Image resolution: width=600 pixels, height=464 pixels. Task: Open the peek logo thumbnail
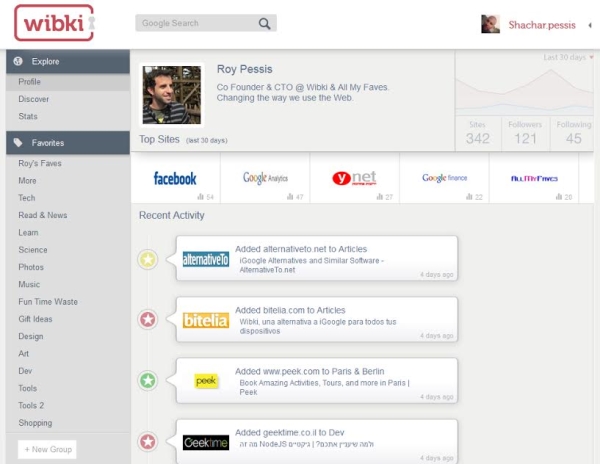pos(206,381)
